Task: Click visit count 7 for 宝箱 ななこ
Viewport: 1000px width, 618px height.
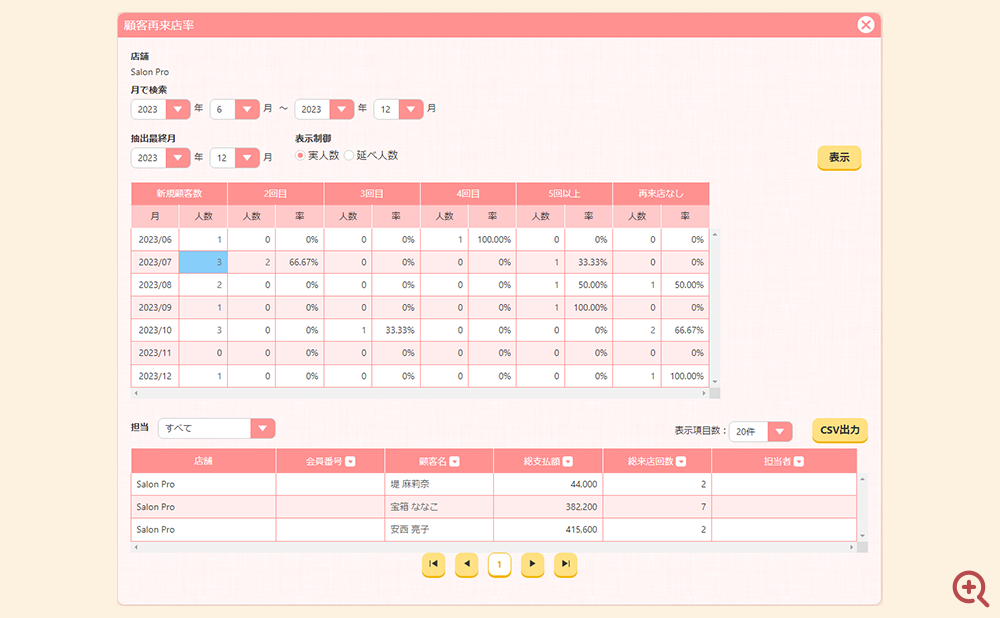Action: (657, 507)
